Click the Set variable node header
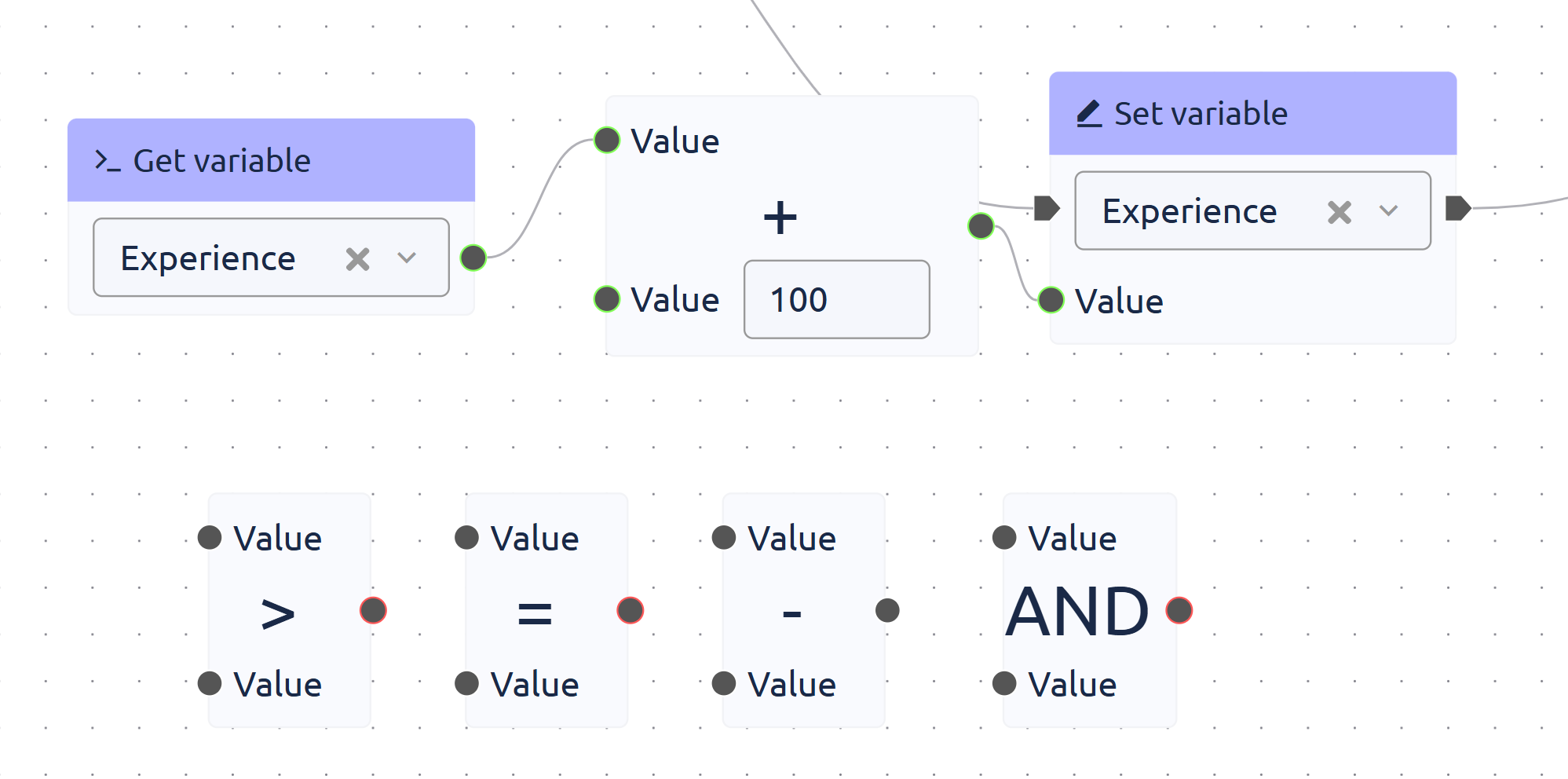This screenshot has width=1568, height=779. point(1335,114)
